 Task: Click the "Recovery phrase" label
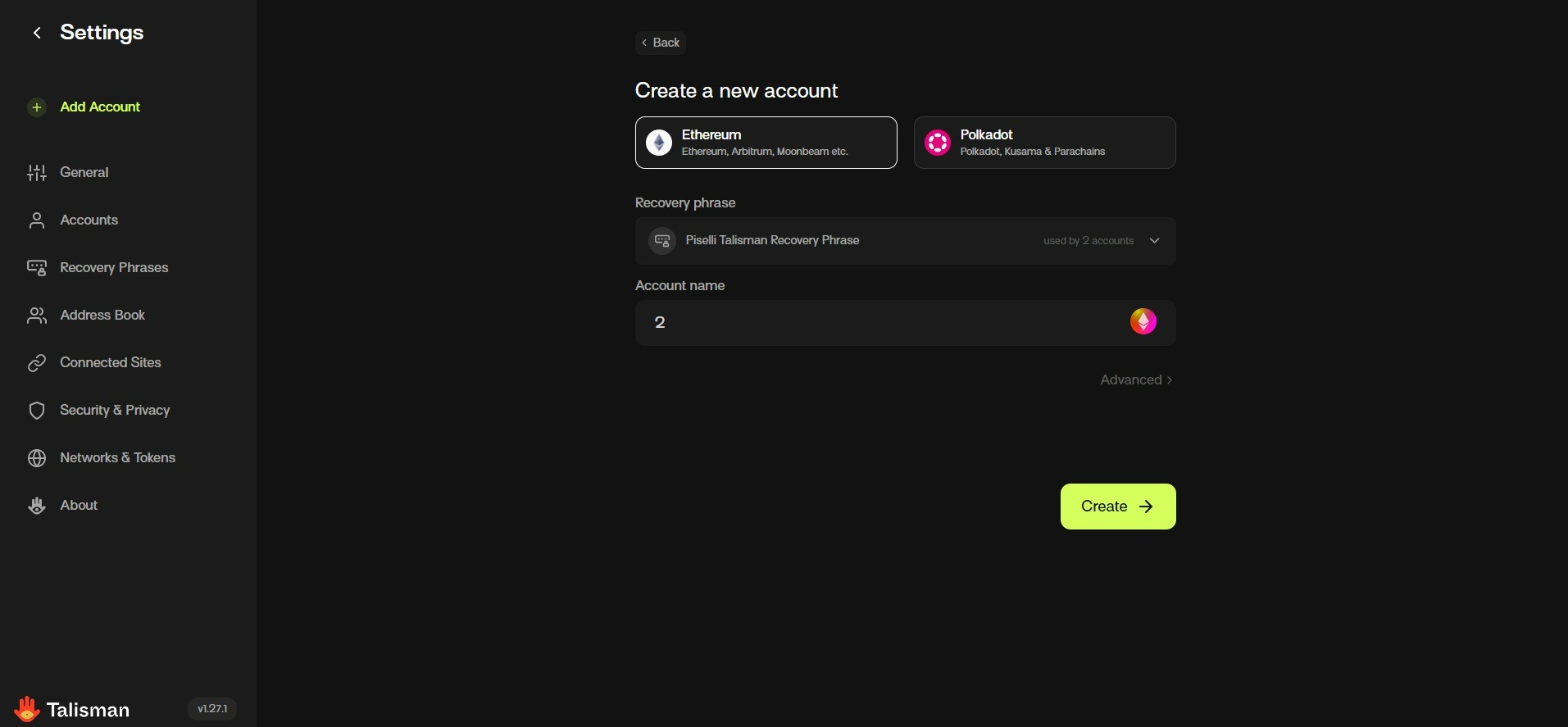[x=685, y=203]
